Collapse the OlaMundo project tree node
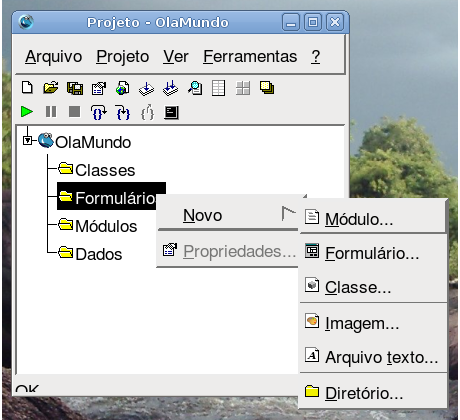Viewport: 460px width, 420px height. point(27,140)
